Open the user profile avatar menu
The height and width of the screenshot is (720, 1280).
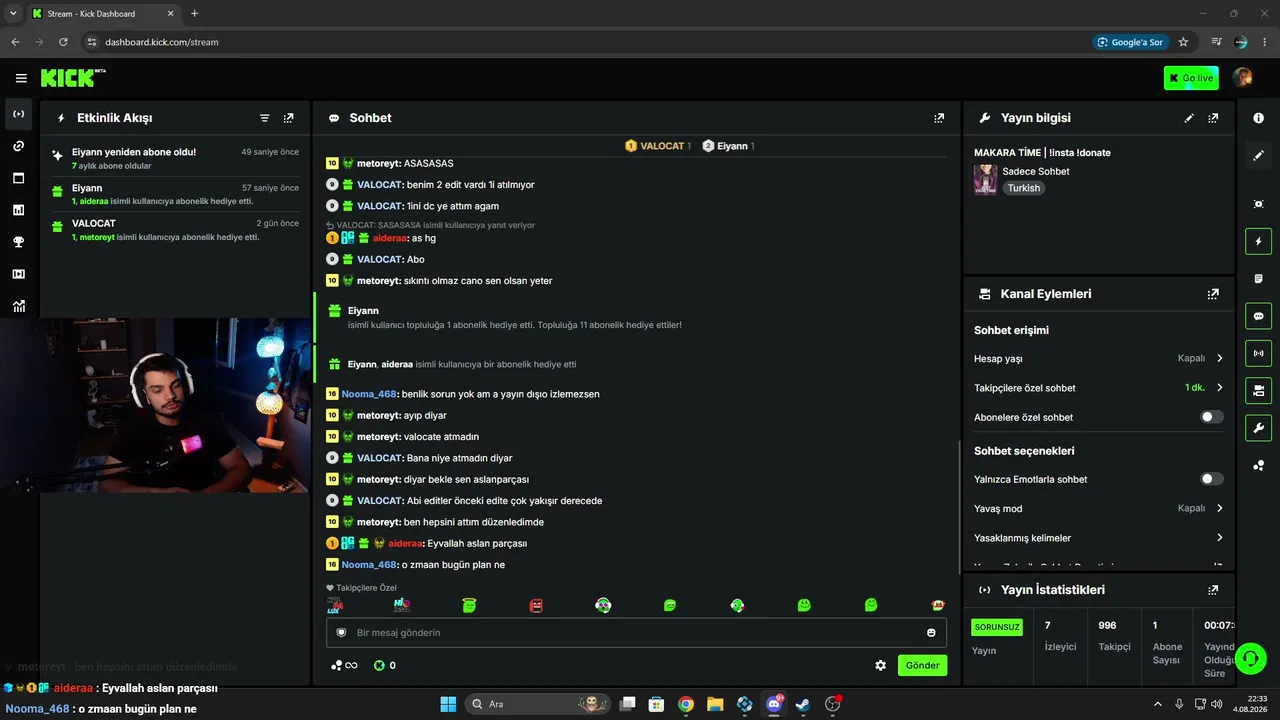coord(1243,78)
